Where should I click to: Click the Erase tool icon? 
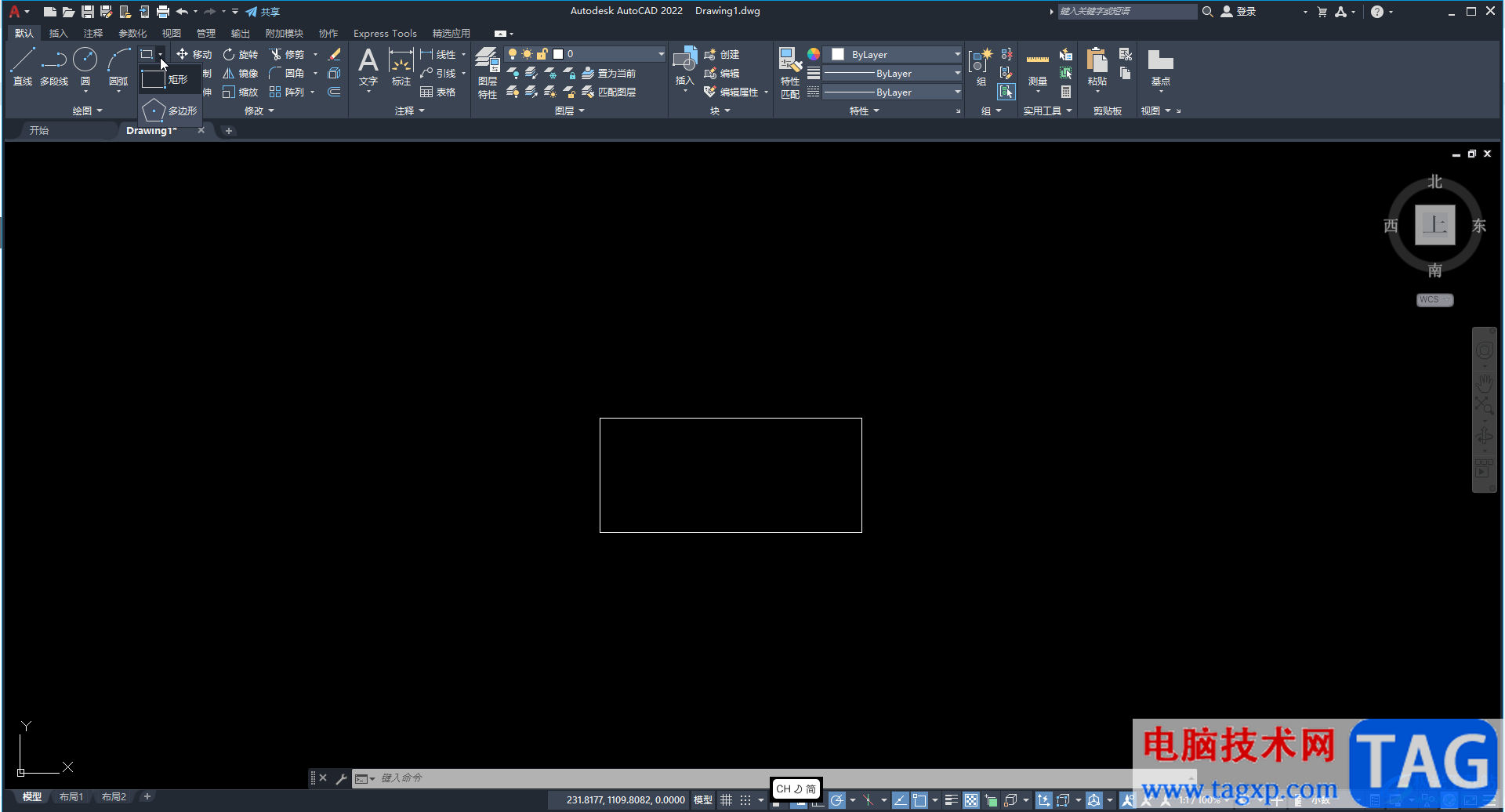[x=334, y=54]
